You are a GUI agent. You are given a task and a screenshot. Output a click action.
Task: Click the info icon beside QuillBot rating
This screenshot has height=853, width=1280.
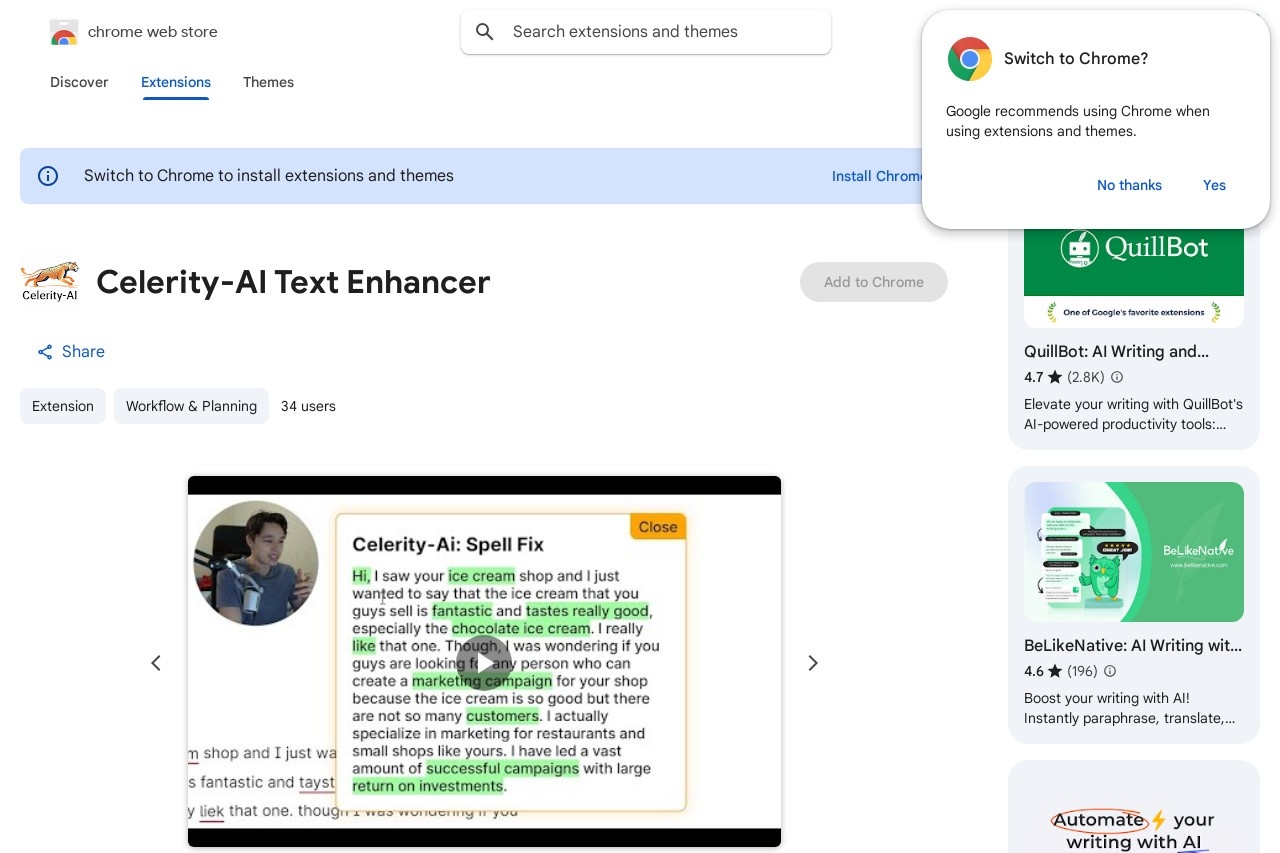click(1117, 377)
